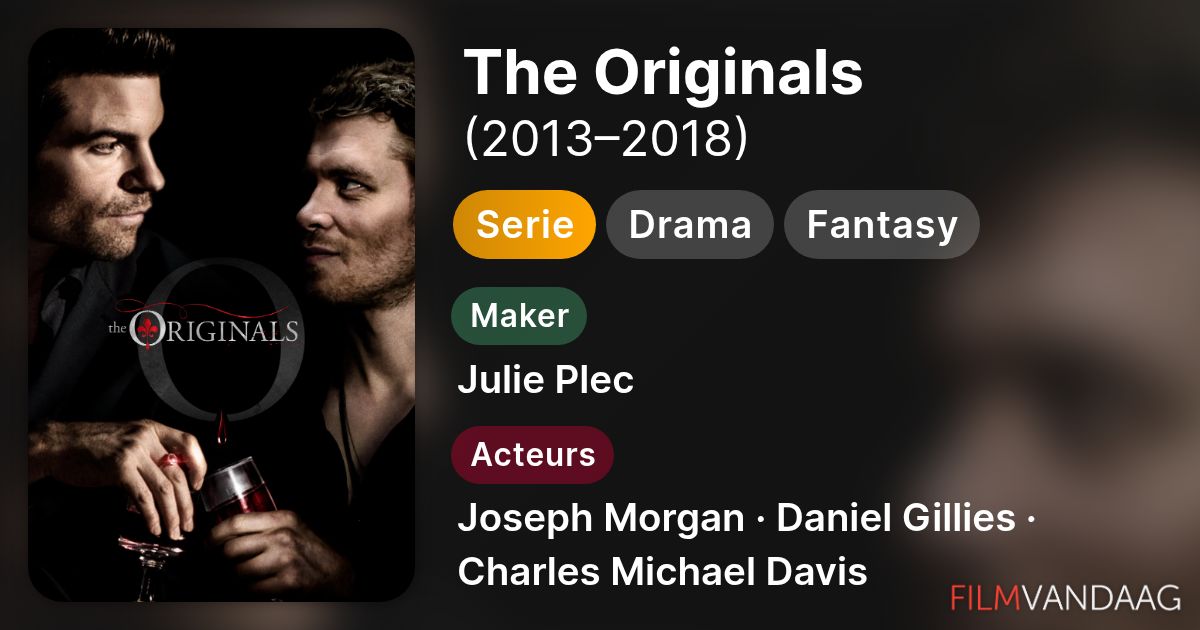Click The Originals logo on the poster

(x=203, y=330)
